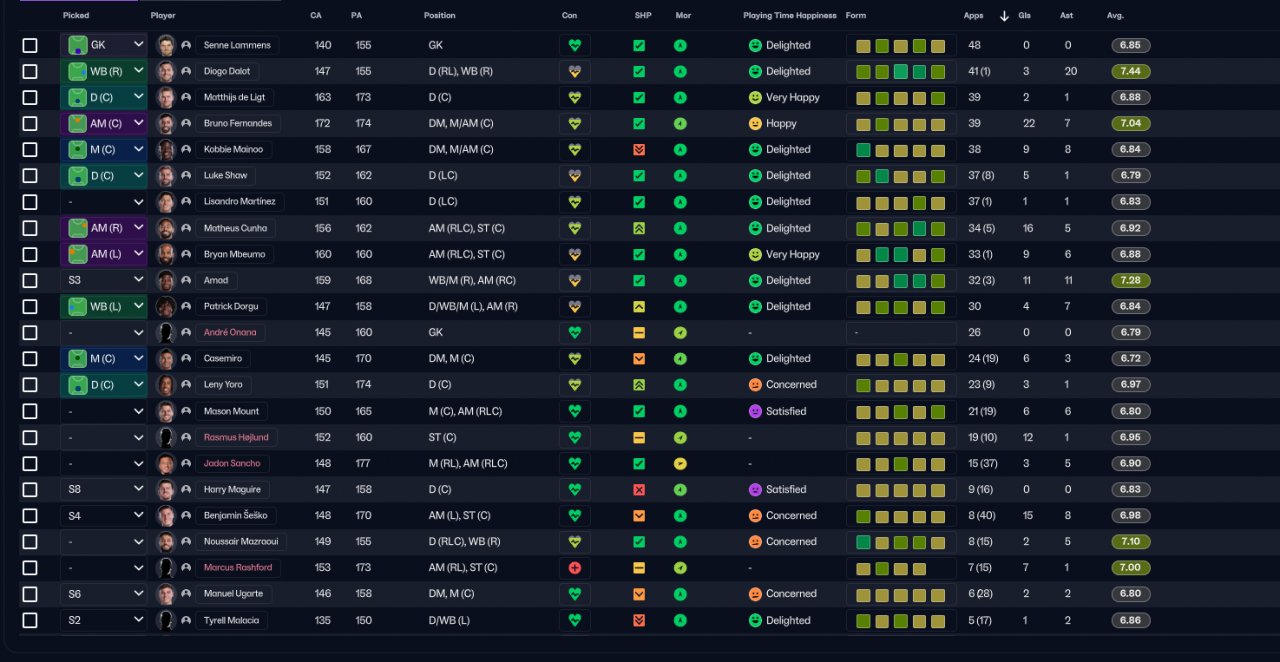The width and height of the screenshot is (1280, 662).
Task: Tick the checkbox for Harry Maguire
Action: click(x=30, y=489)
